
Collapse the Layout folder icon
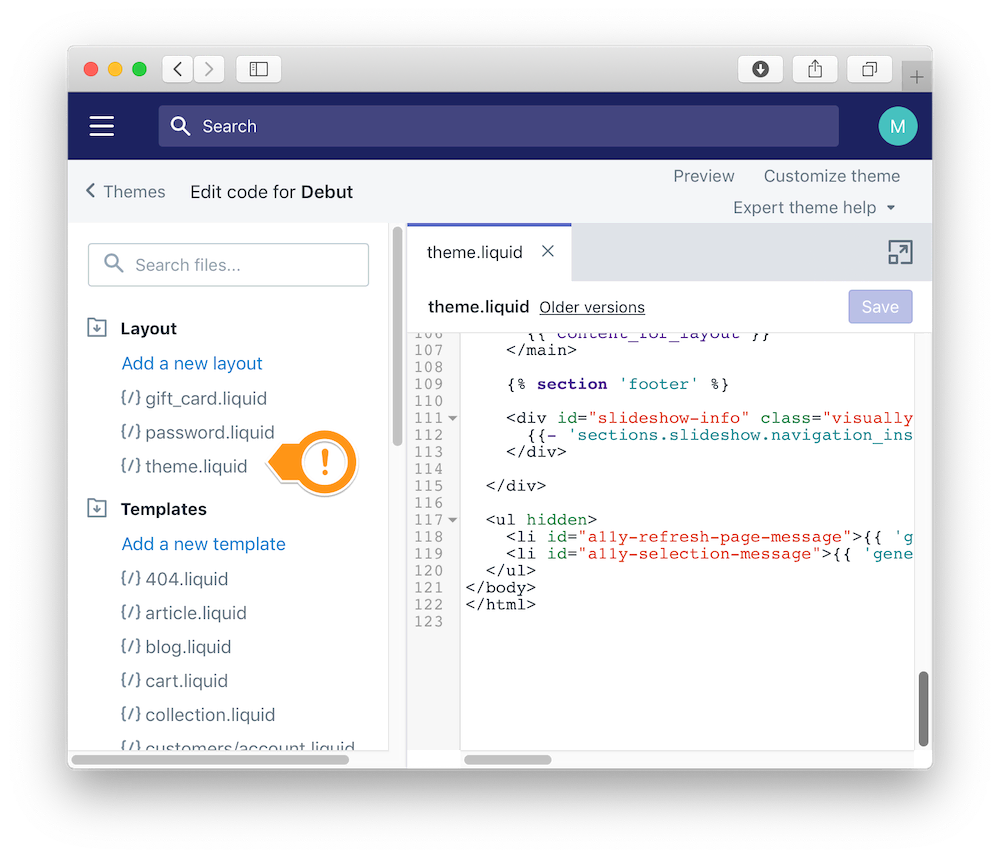click(97, 328)
